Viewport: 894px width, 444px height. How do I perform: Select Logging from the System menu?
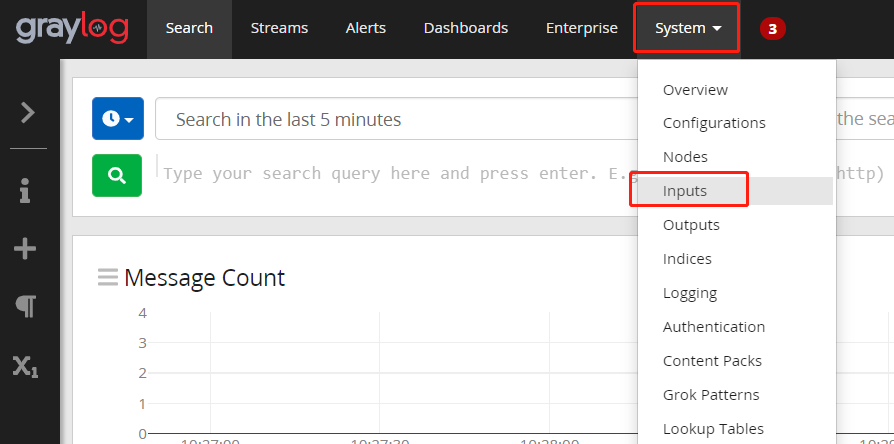click(x=690, y=293)
